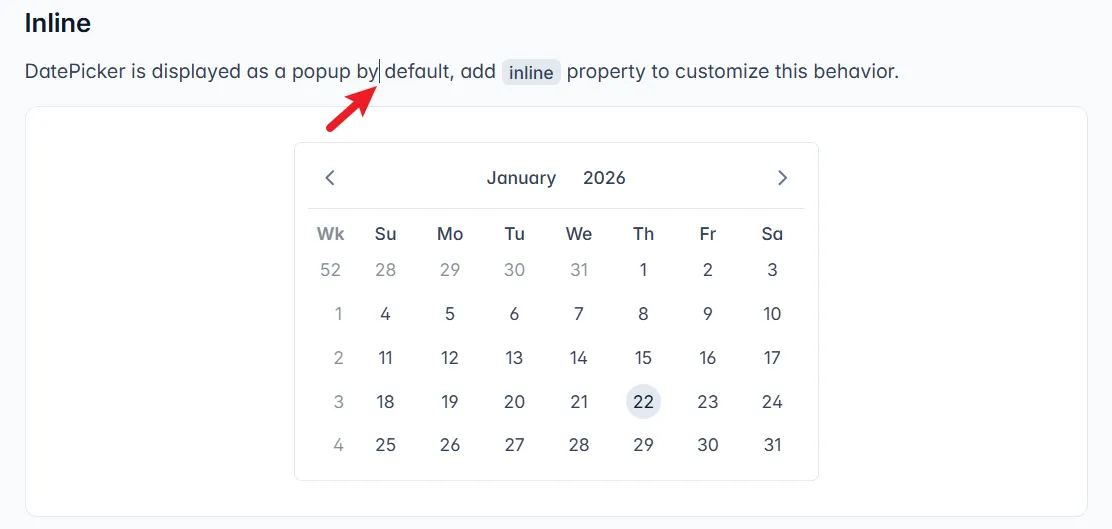Screen dimensions: 1112x529
Task: Go to next month using right chevron
Action: [782, 178]
